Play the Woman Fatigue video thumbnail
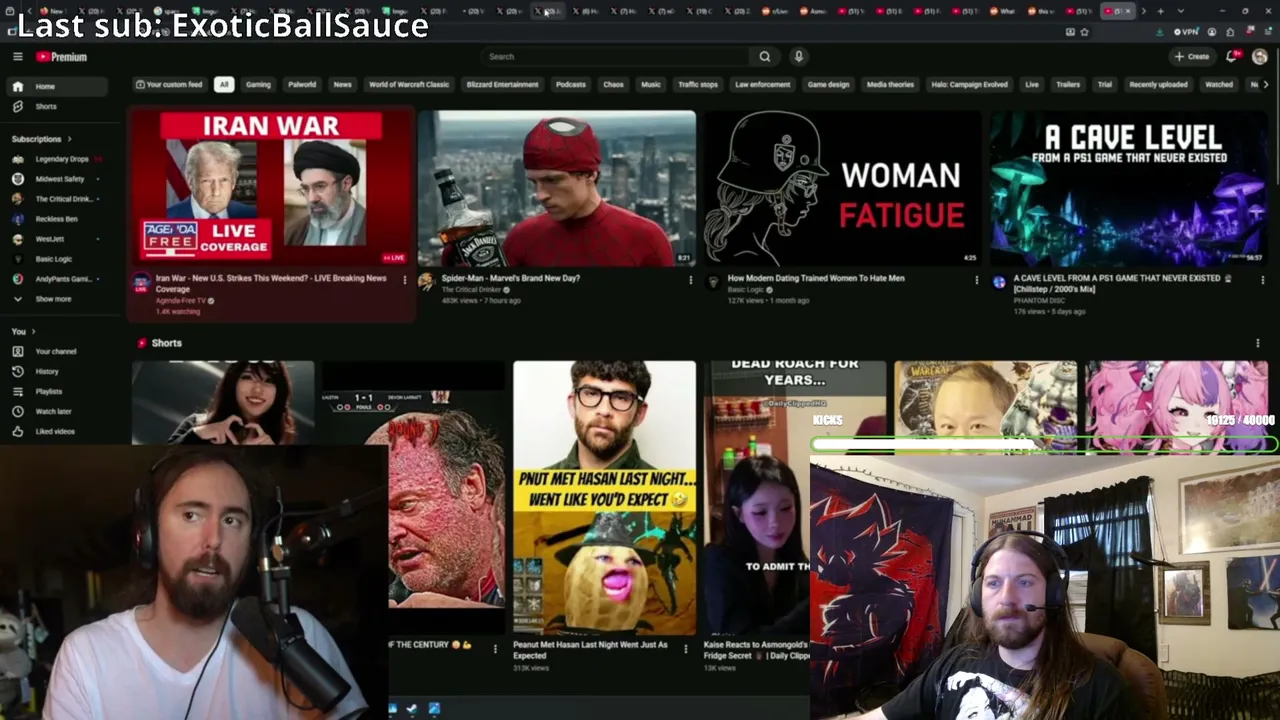This screenshot has width=1280, height=720. (843, 188)
